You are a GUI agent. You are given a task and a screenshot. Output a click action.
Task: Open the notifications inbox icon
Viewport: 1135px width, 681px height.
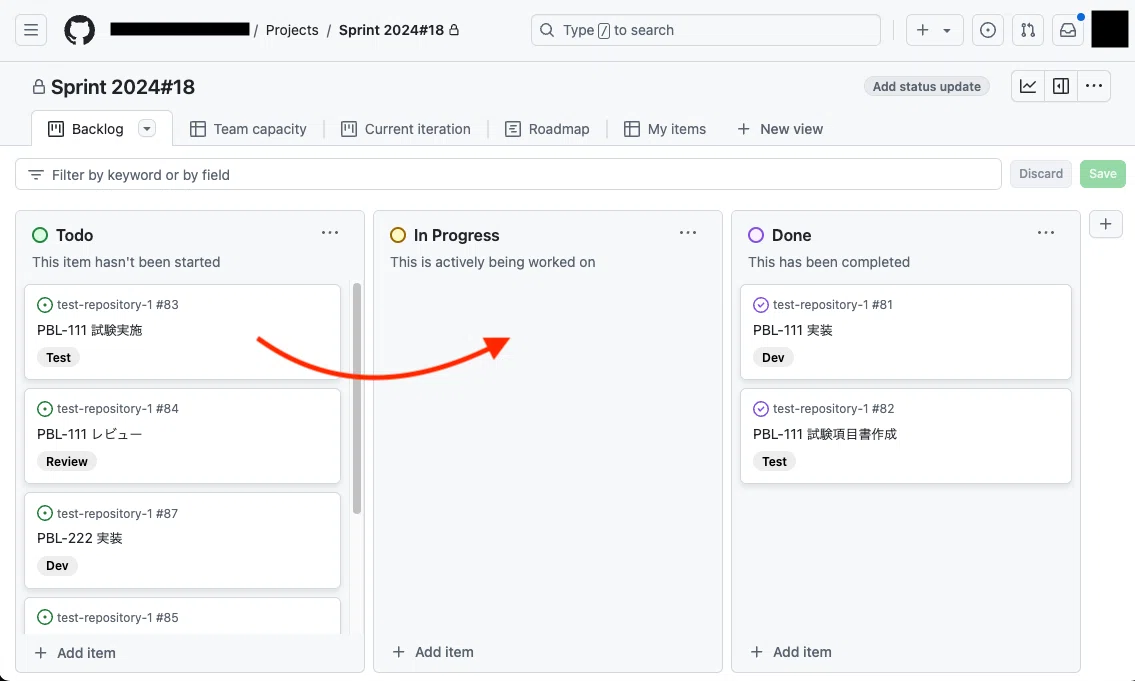pos(1068,30)
